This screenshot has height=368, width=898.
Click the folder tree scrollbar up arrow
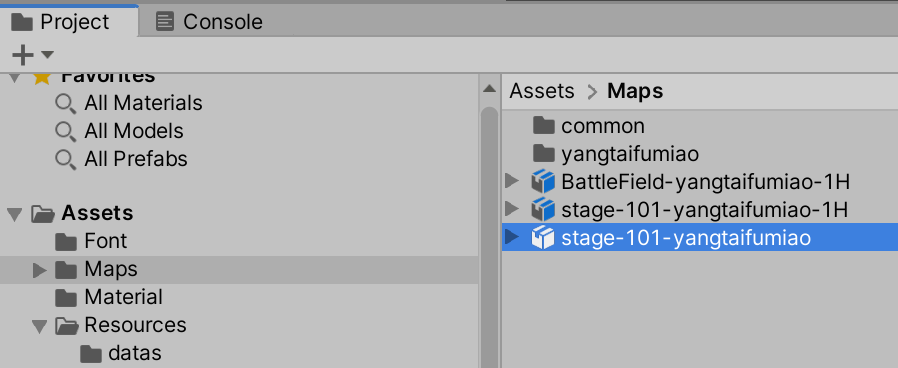point(489,89)
